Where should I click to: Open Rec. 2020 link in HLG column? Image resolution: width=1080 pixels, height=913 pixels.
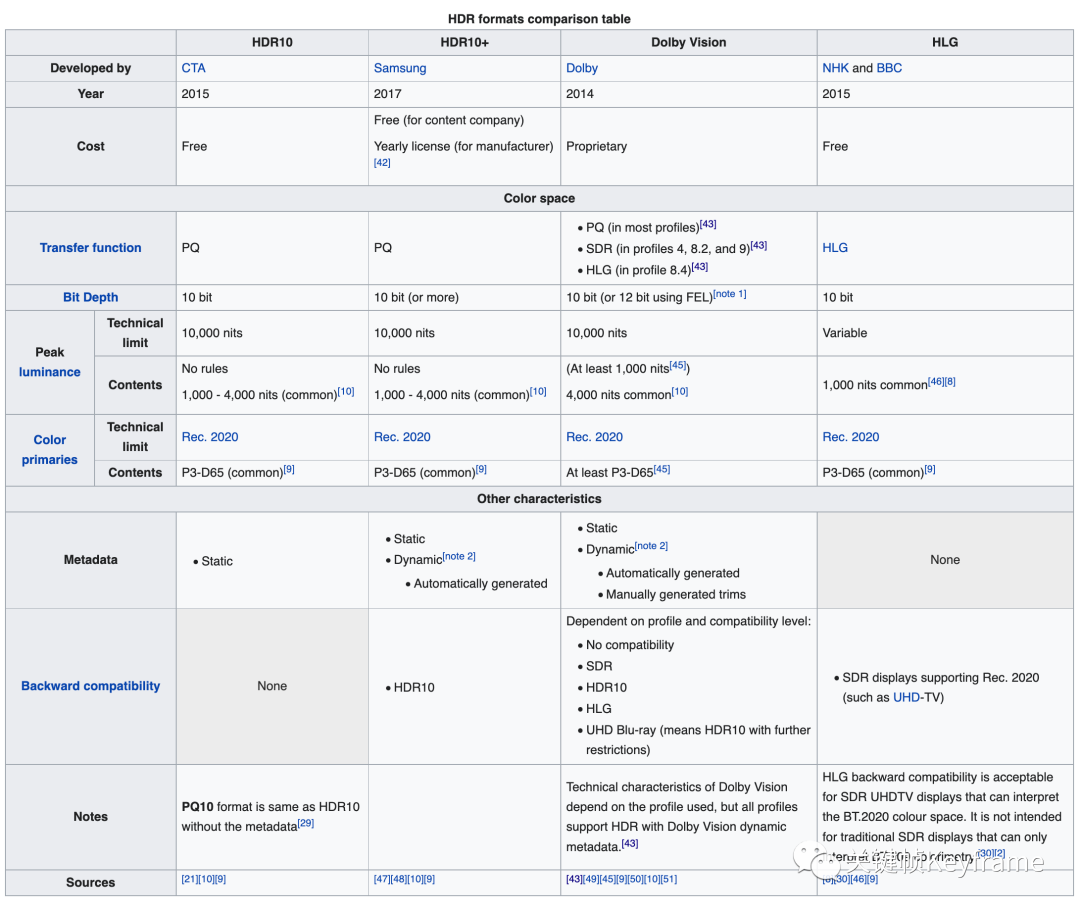click(850, 437)
